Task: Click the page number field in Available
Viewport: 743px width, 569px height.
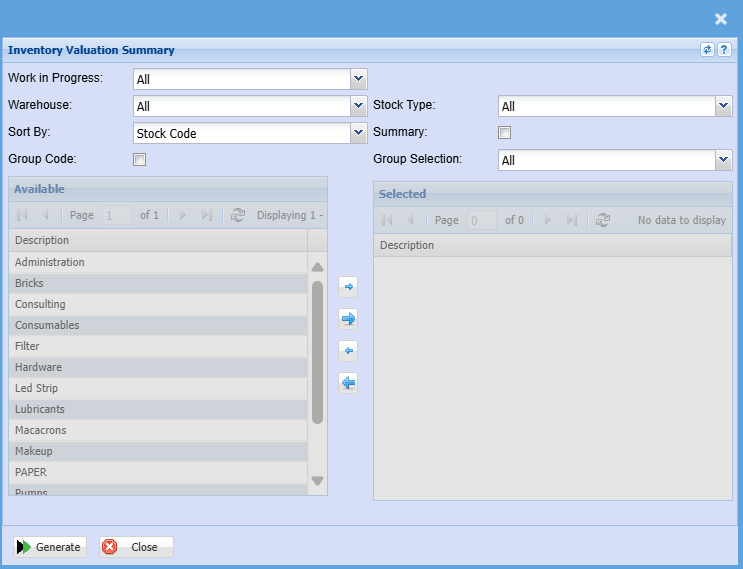Action: click(116, 215)
